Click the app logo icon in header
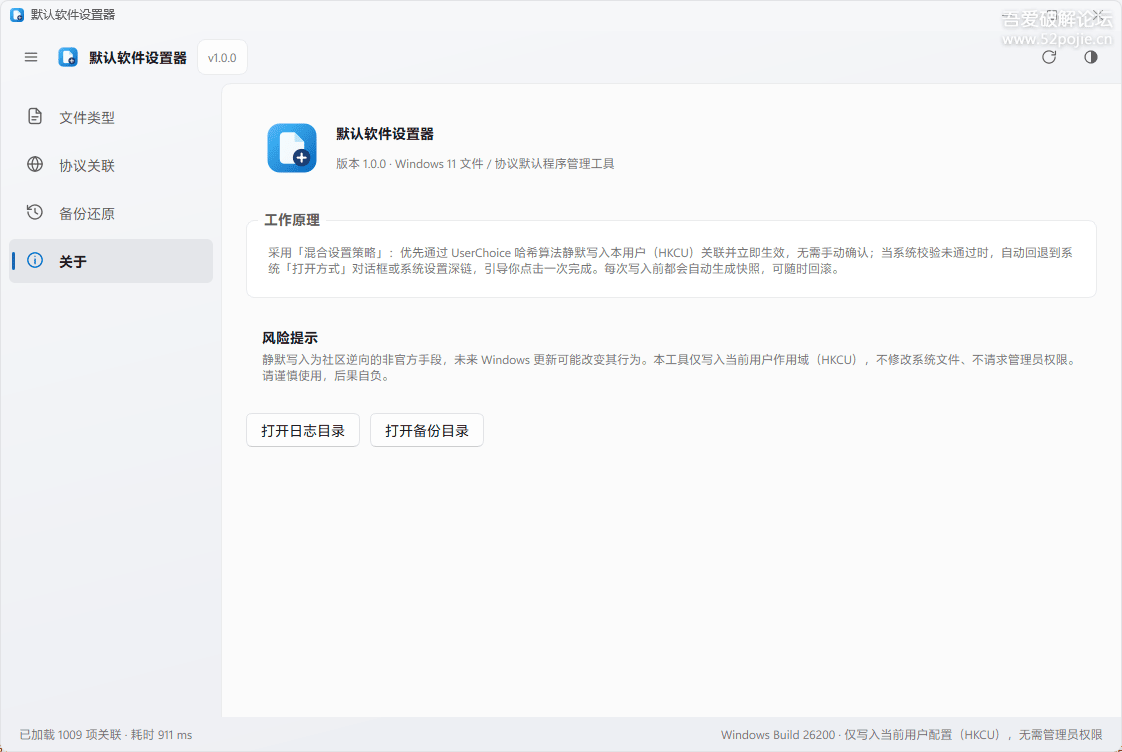The width and height of the screenshot is (1122, 752). (x=68, y=57)
